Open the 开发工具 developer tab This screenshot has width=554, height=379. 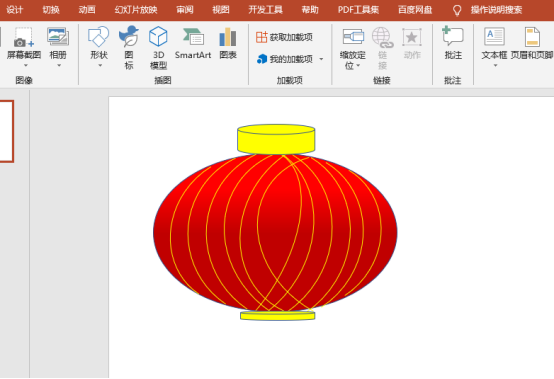pos(265,10)
